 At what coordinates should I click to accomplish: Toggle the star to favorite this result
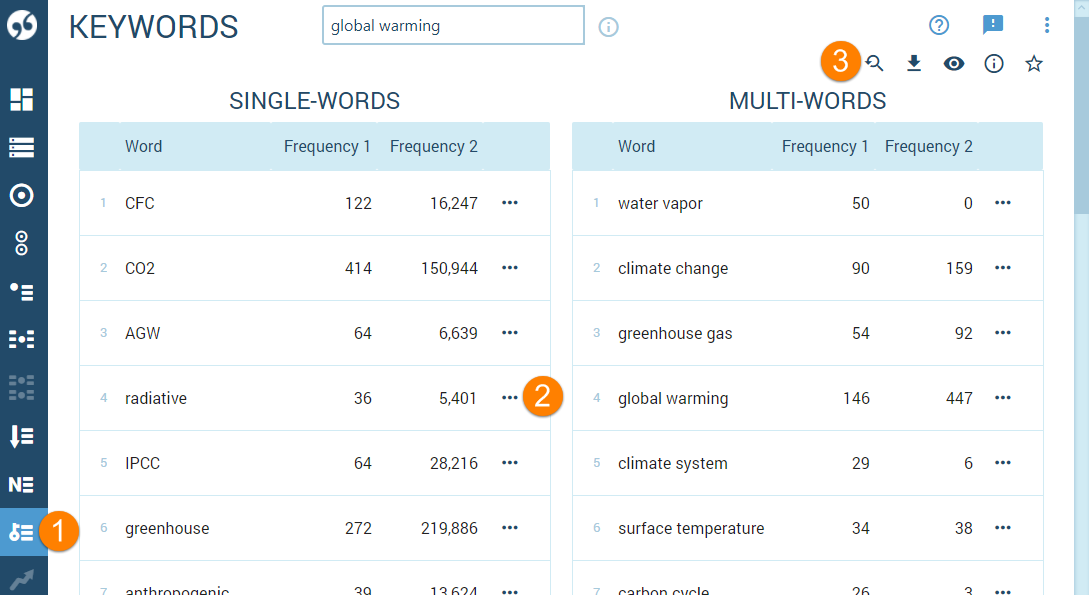point(1034,64)
